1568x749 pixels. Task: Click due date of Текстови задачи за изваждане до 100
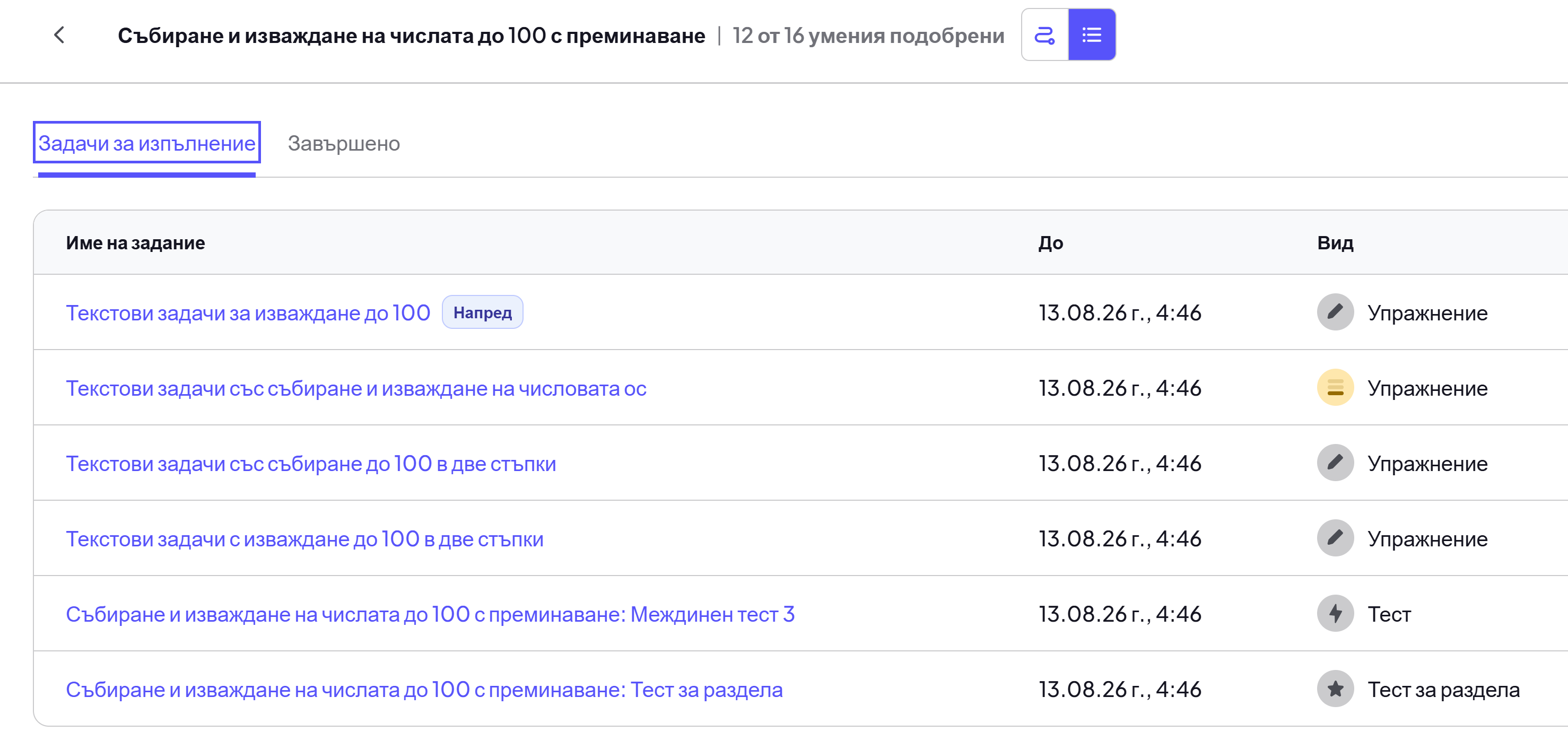1120,312
